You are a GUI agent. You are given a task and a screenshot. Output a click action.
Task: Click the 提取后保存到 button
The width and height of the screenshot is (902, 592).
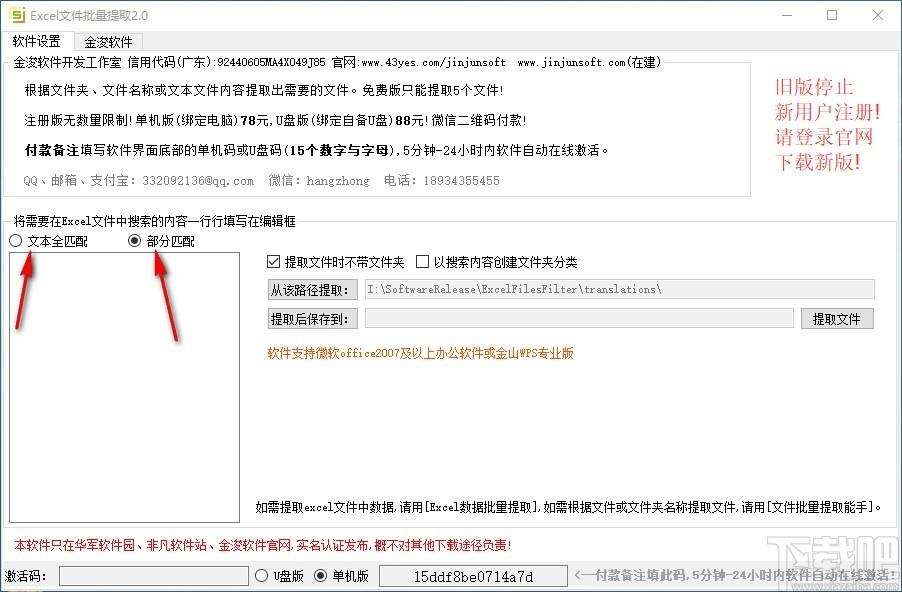click(x=312, y=319)
